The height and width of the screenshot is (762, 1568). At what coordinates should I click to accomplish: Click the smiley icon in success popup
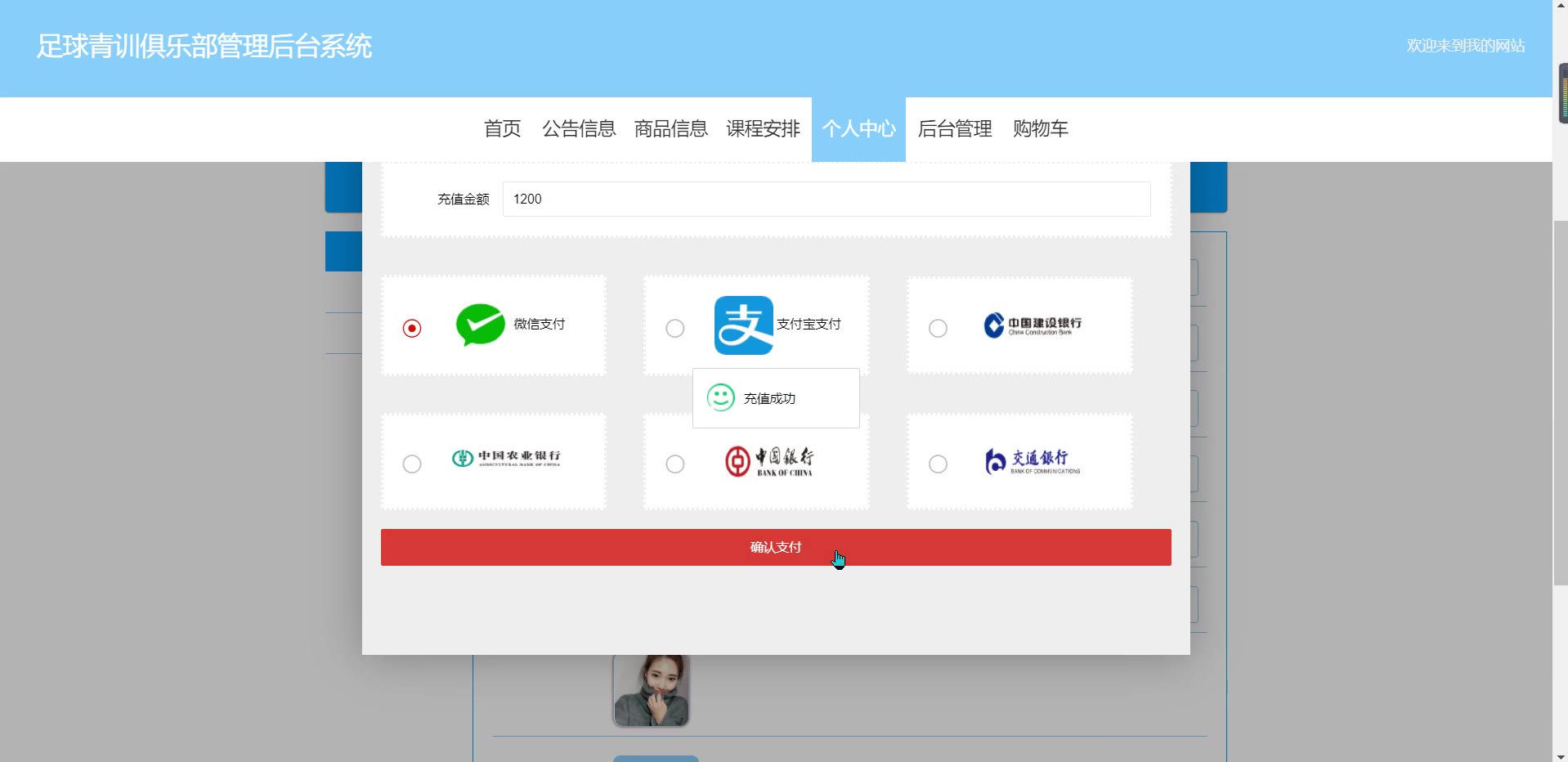(721, 397)
